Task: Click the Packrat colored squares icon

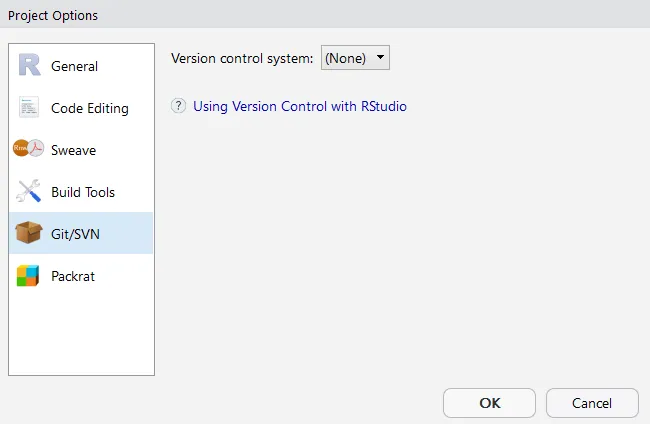Action: 29,276
